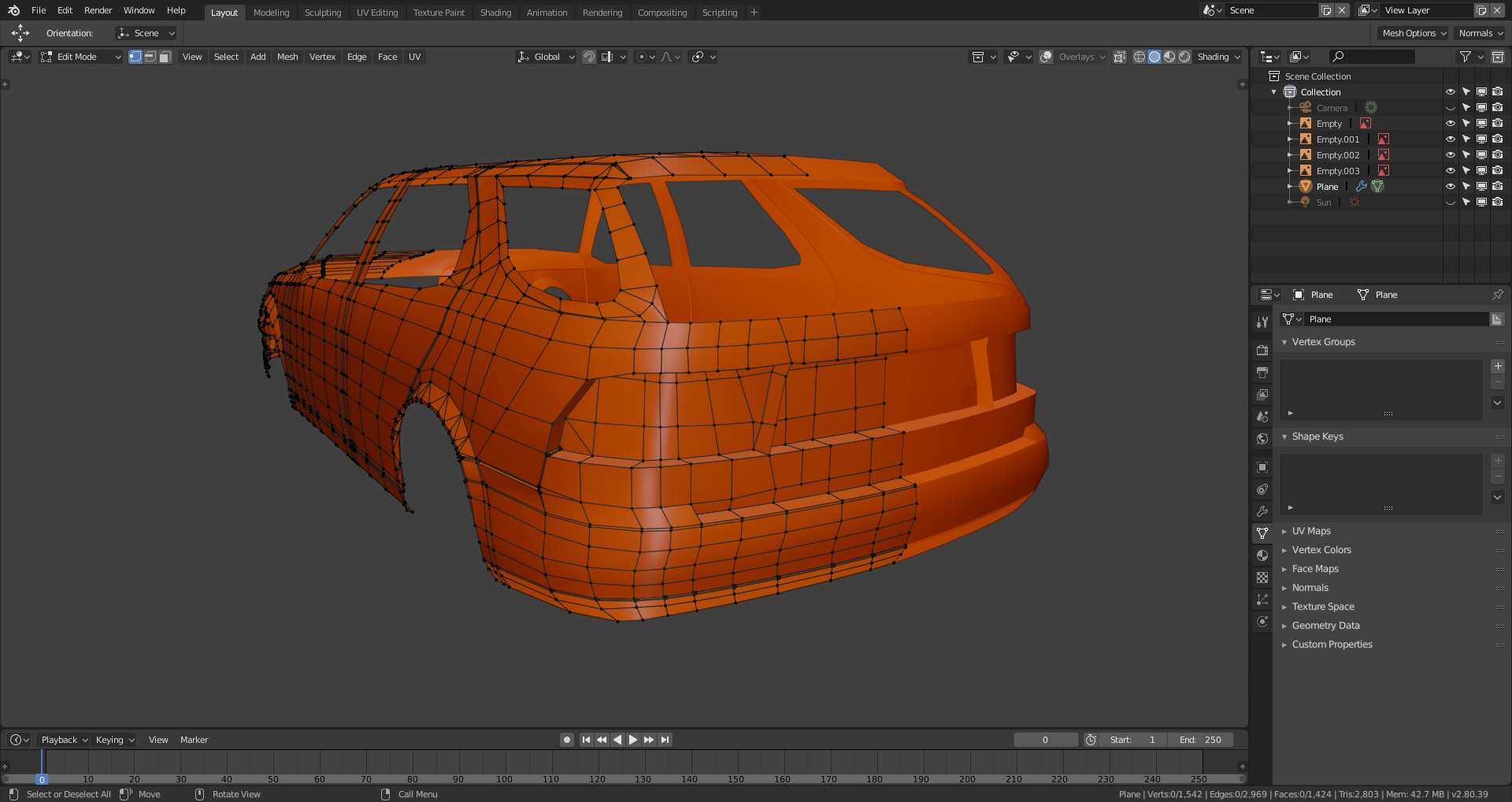Click the proportional editing icon
The image size is (1512, 802).
pos(642,57)
